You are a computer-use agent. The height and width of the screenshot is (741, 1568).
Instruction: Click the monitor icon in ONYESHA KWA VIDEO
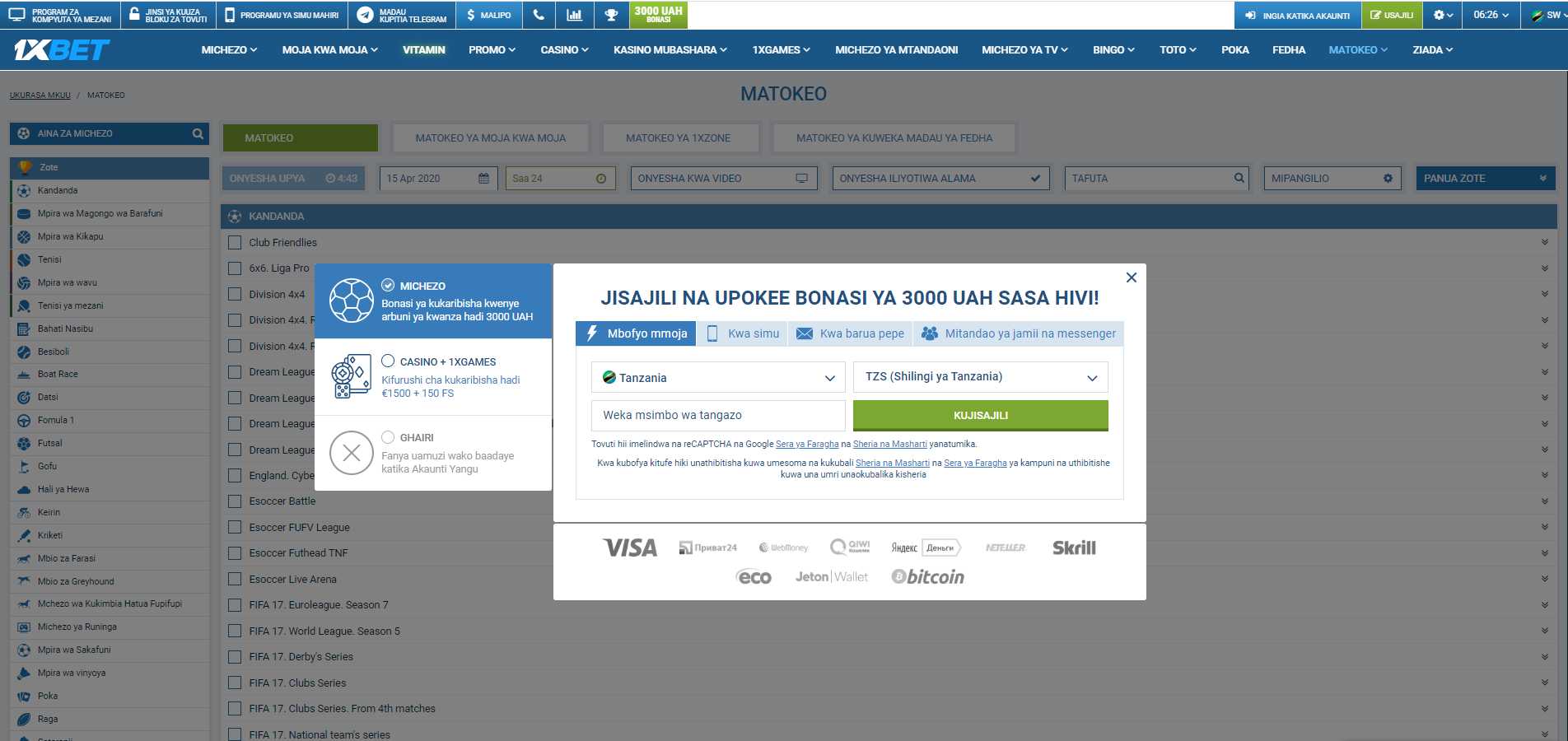point(801,179)
